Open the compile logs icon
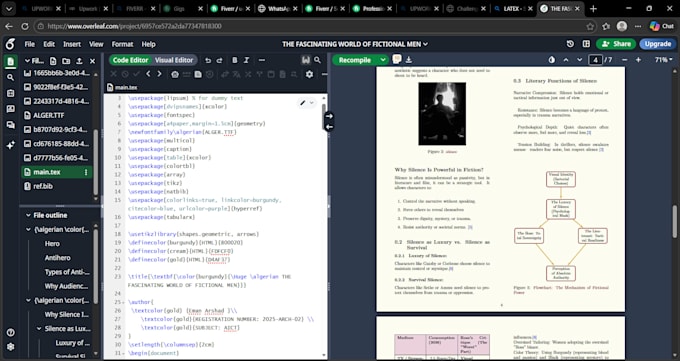680x361 pixels. pyautogui.click(x=396, y=59)
